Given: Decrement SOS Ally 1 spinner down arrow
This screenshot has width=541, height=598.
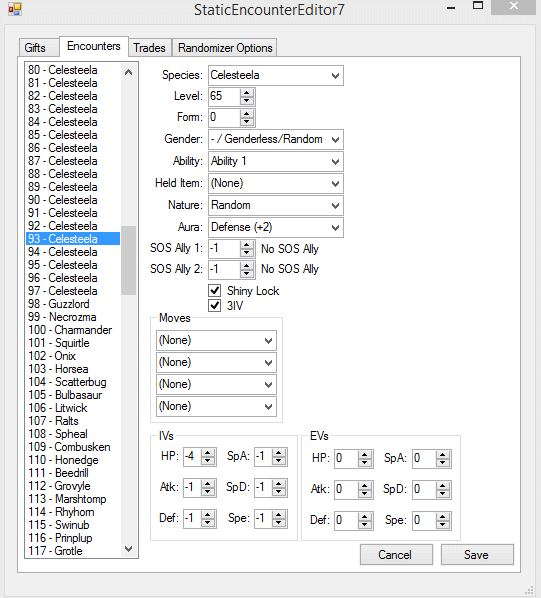Looking at the screenshot, I should 247,253.
